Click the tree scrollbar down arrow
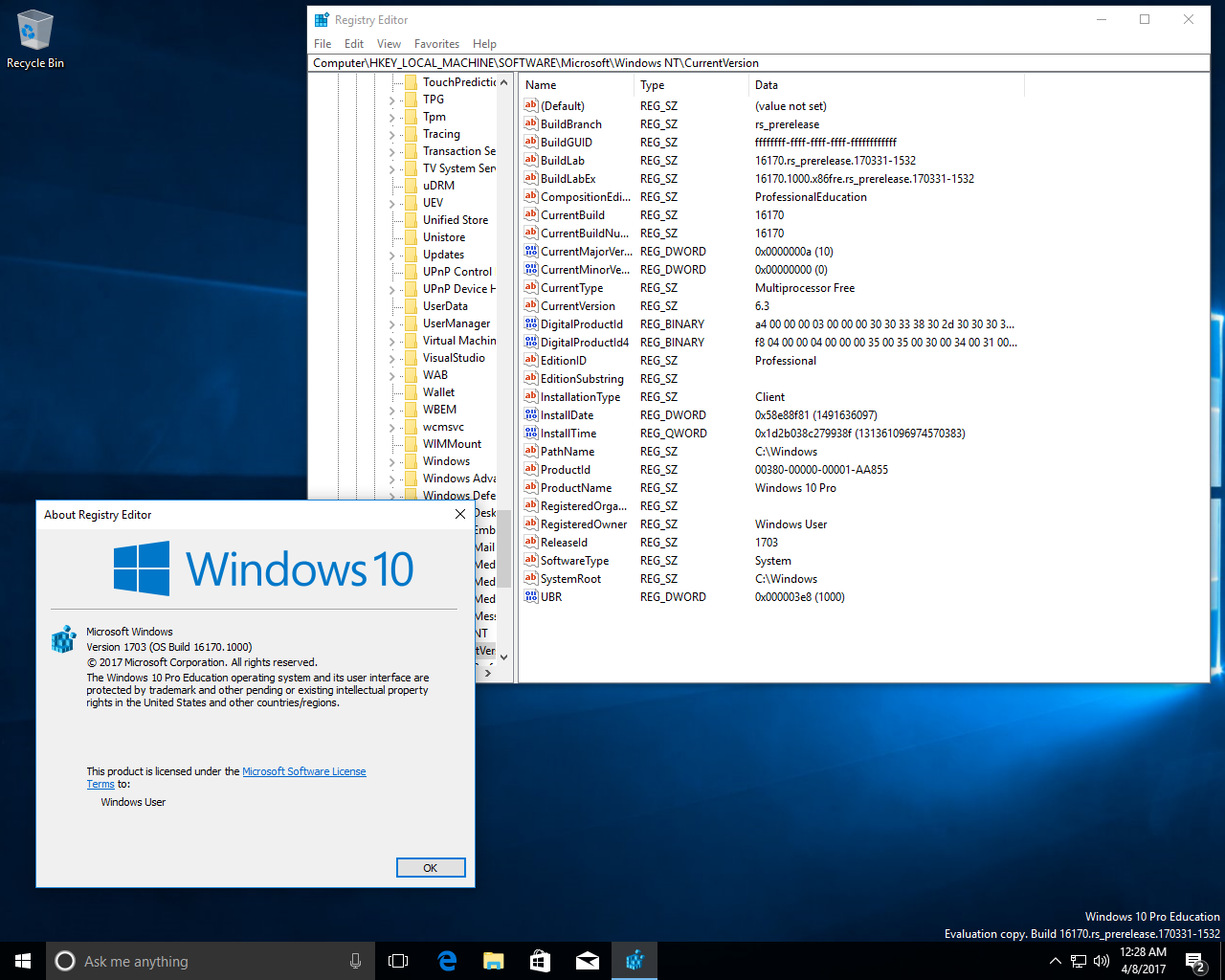 504,657
